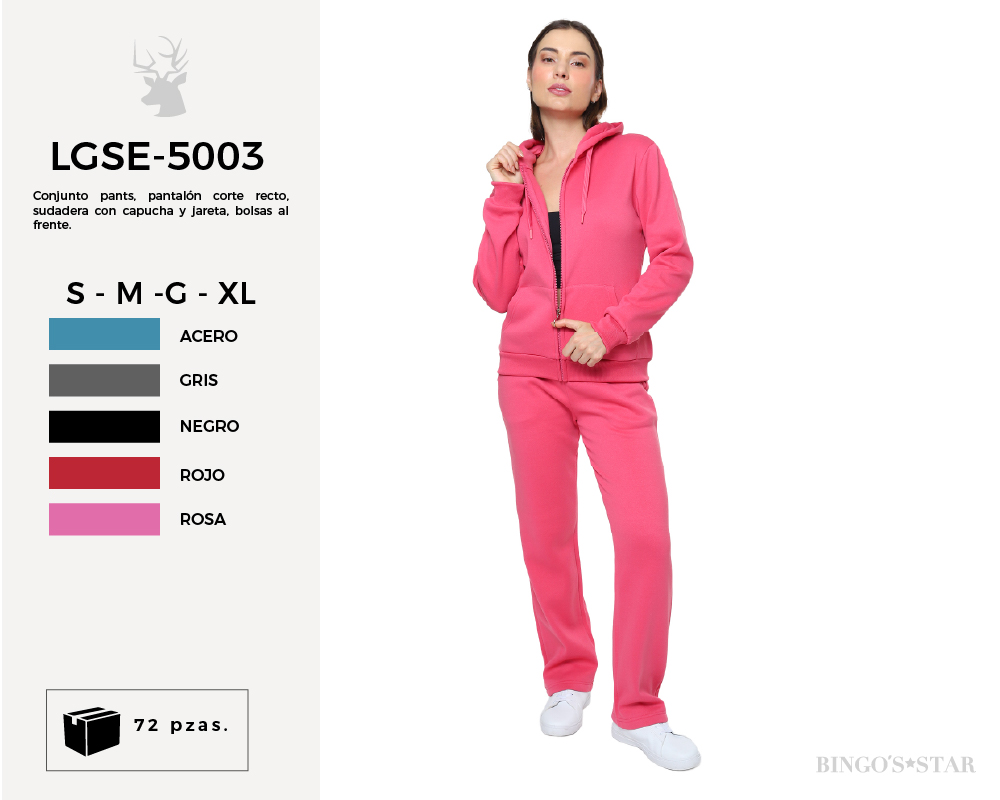The height and width of the screenshot is (800, 1000).
Task: Click the ROJO color label
Action: pyautogui.click(x=202, y=475)
